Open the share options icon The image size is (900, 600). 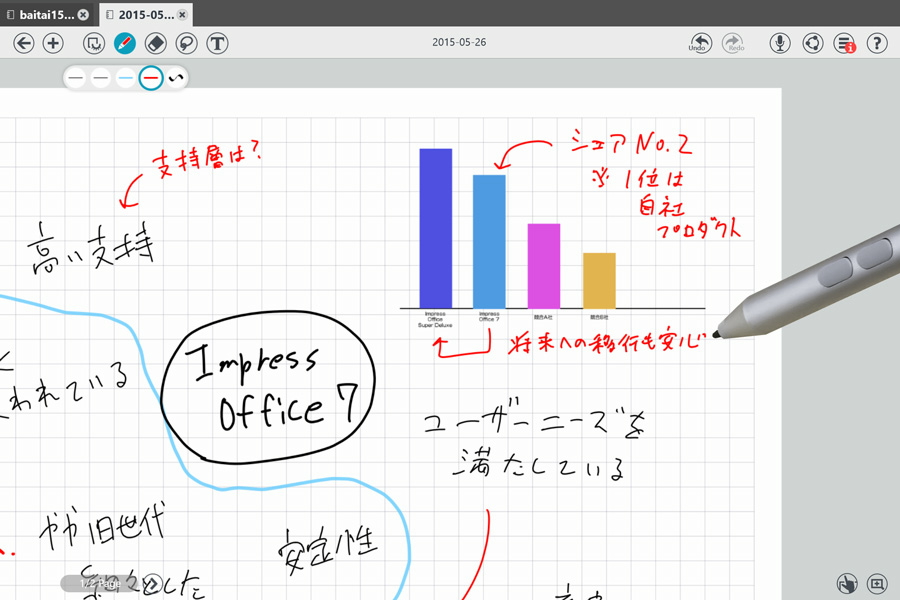[x=813, y=43]
